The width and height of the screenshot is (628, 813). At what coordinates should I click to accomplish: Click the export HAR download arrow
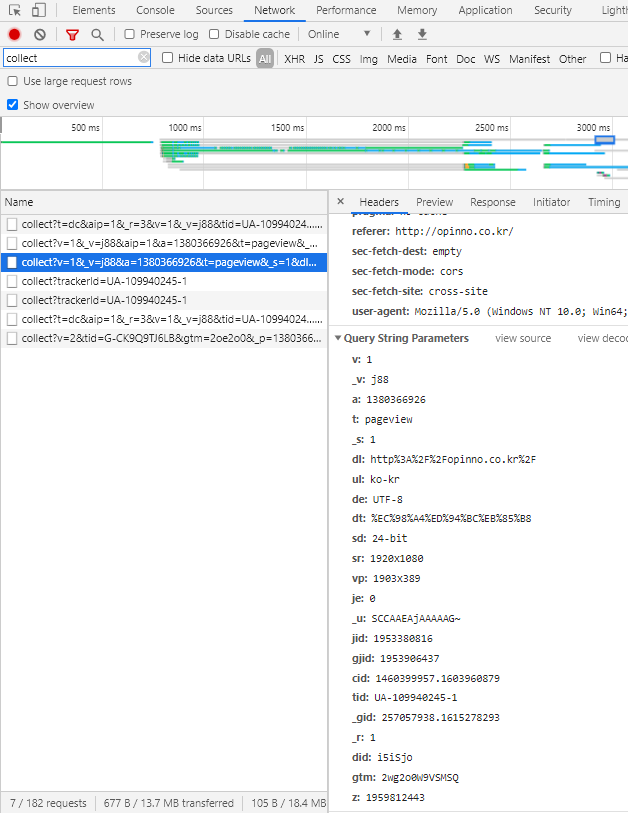click(x=422, y=34)
